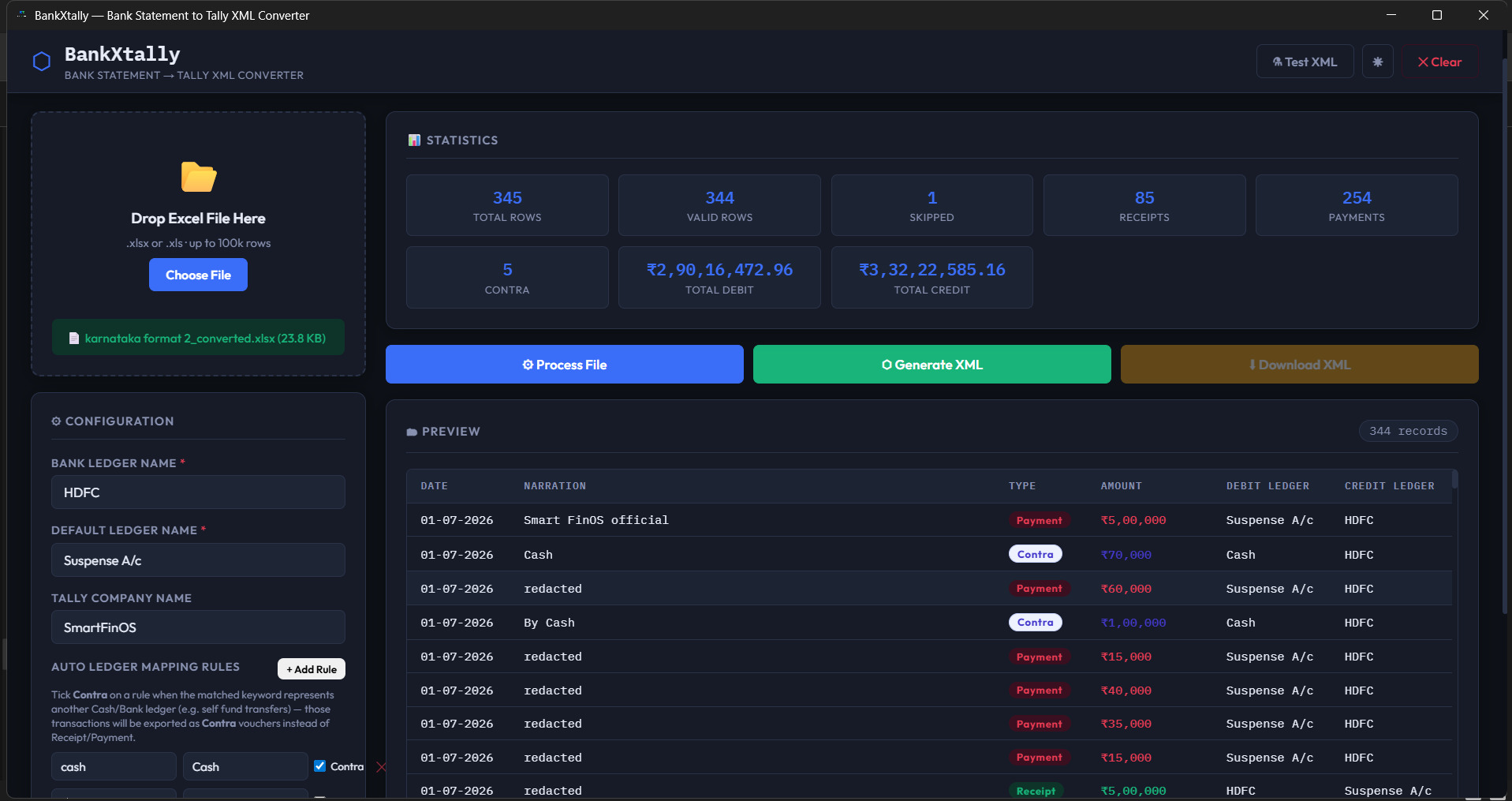Click the 344 records badge
This screenshot has height=801, width=1512.
(x=1408, y=431)
